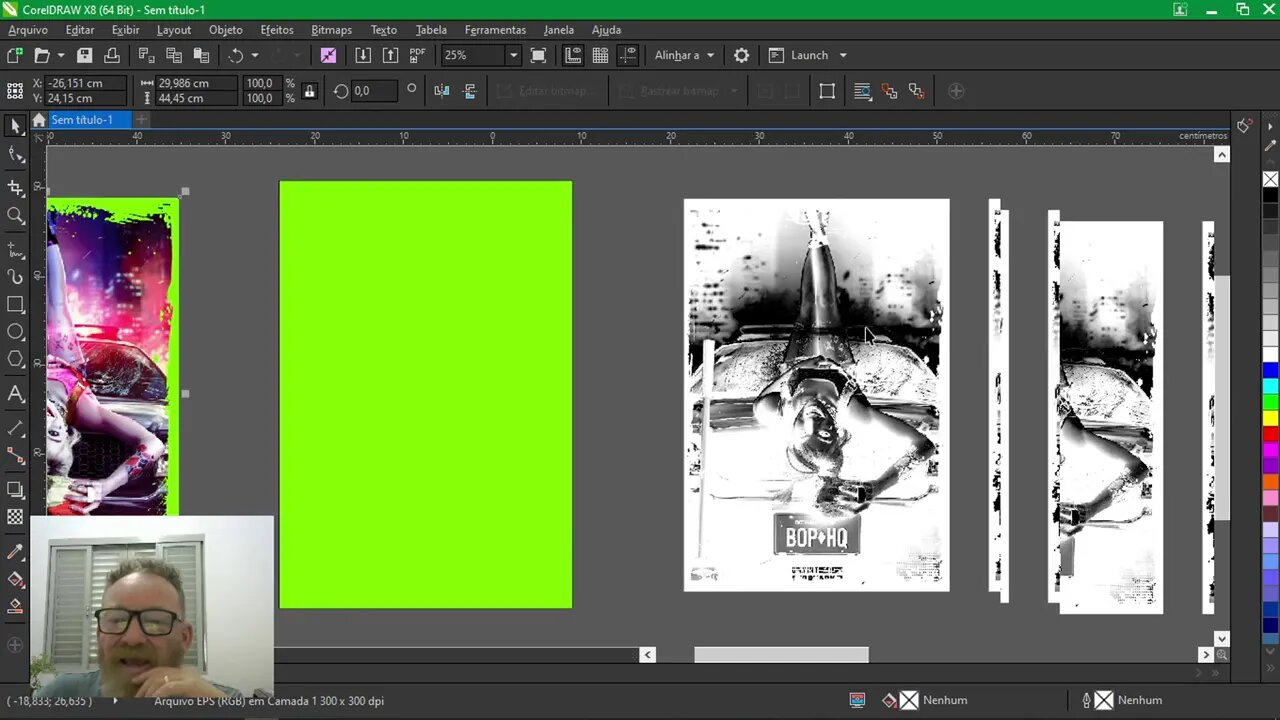Click the Cut icon
Image resolution: width=1280 pixels, height=720 pixels.
(x=146, y=55)
